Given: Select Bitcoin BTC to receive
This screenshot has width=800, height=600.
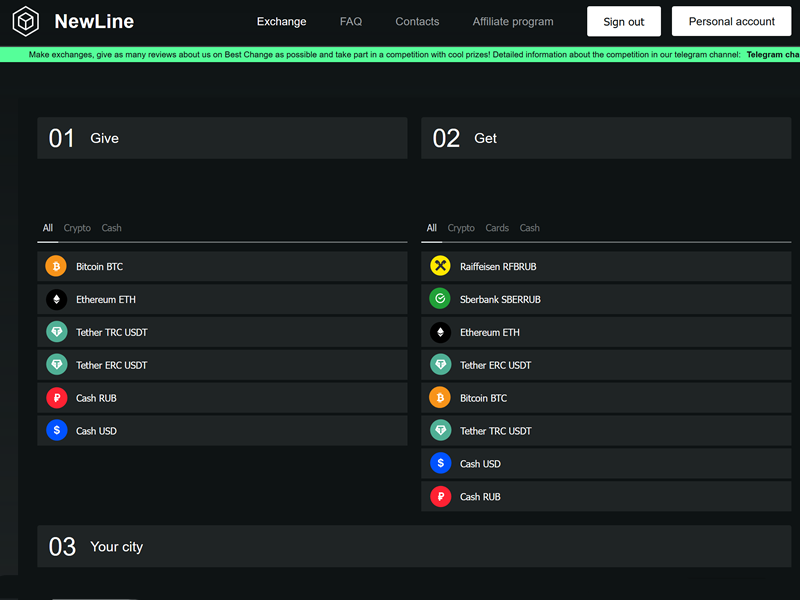Looking at the screenshot, I should point(606,398).
